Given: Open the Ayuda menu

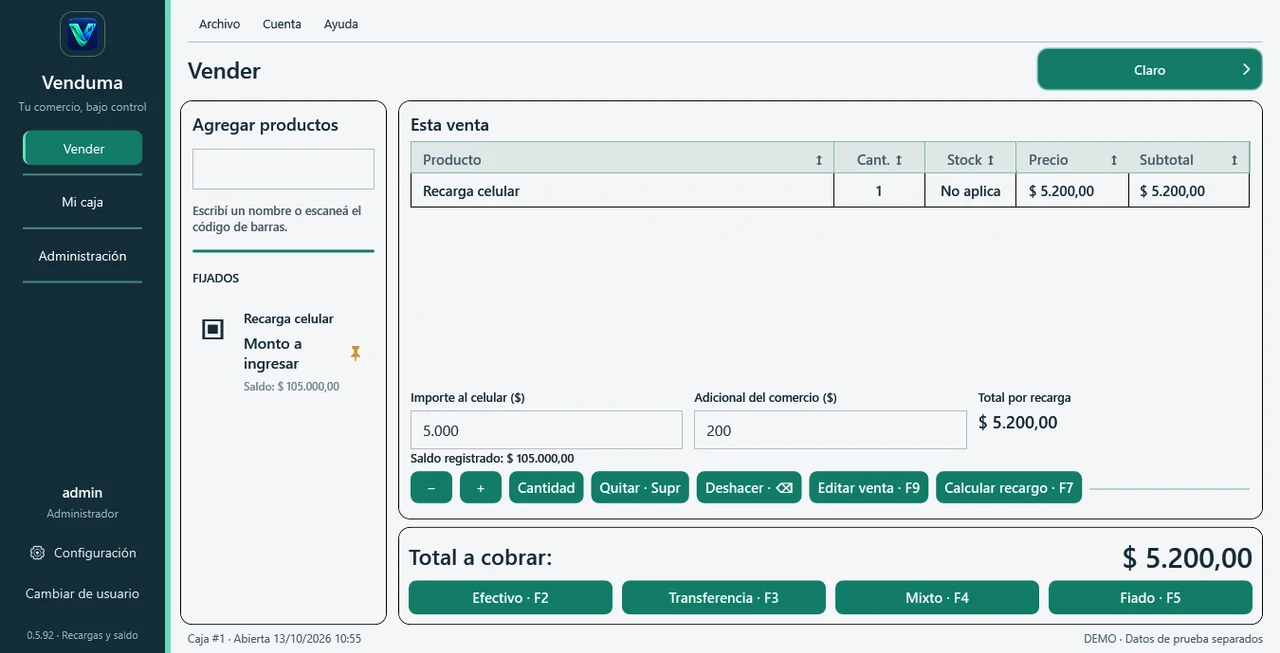Looking at the screenshot, I should point(341,24).
